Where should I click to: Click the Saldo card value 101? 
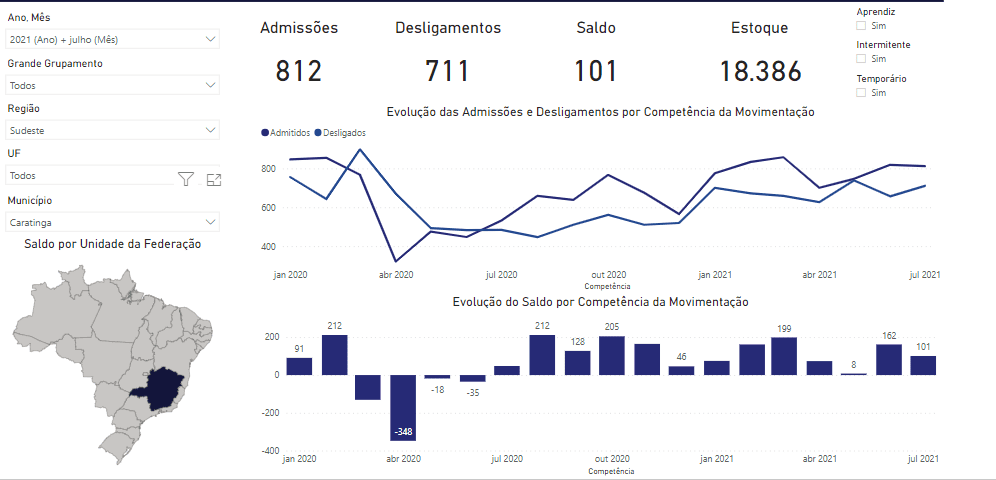(x=596, y=72)
